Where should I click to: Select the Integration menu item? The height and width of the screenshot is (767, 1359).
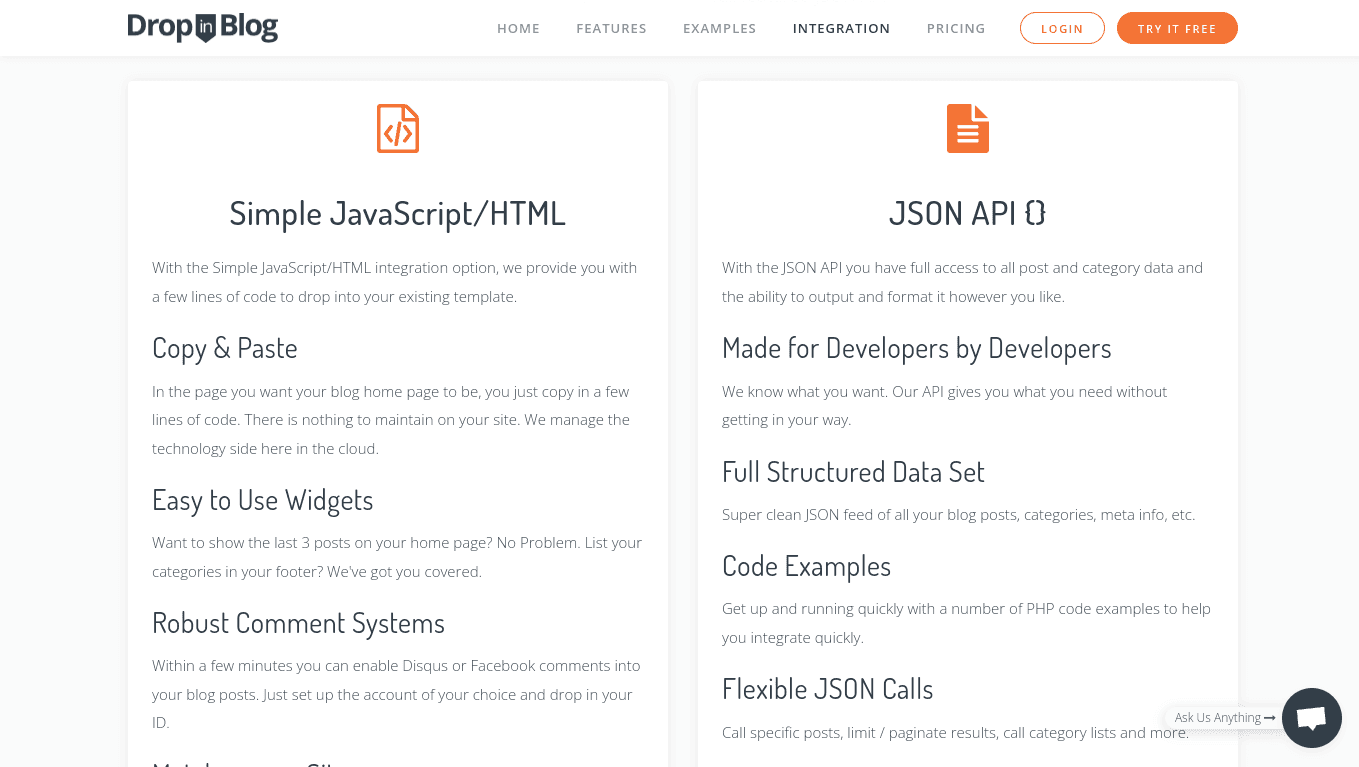click(x=841, y=29)
